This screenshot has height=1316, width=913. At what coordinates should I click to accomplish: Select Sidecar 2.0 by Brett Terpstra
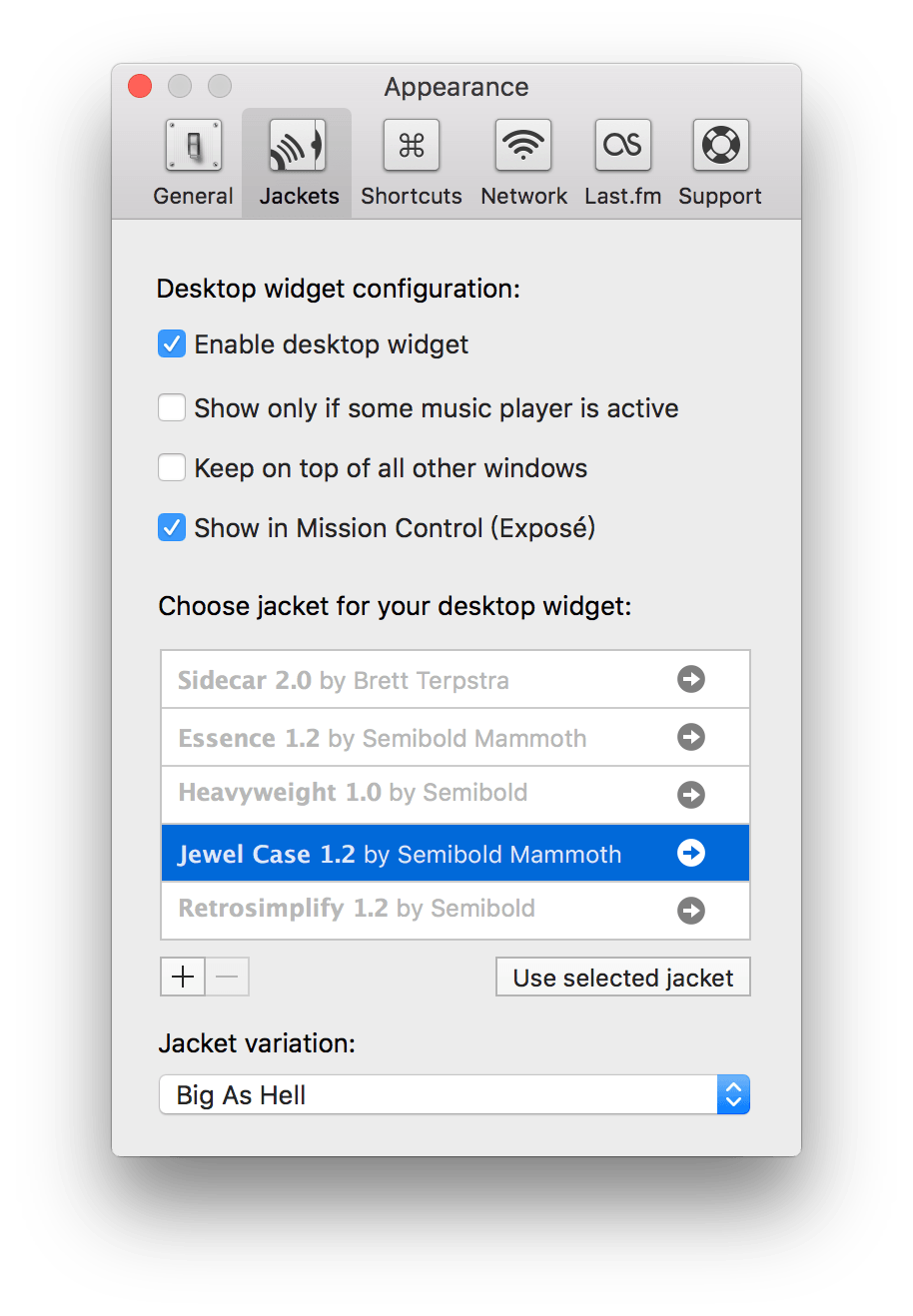[x=456, y=680]
